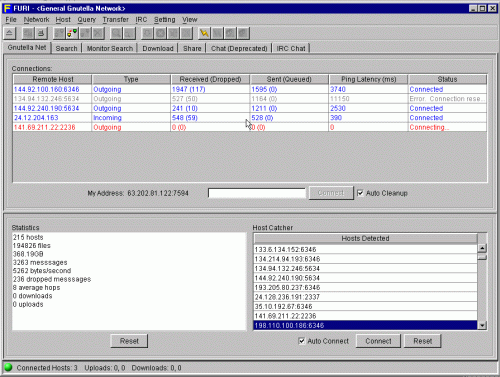Open the View menu
The width and height of the screenshot is (500, 377).
point(190,20)
